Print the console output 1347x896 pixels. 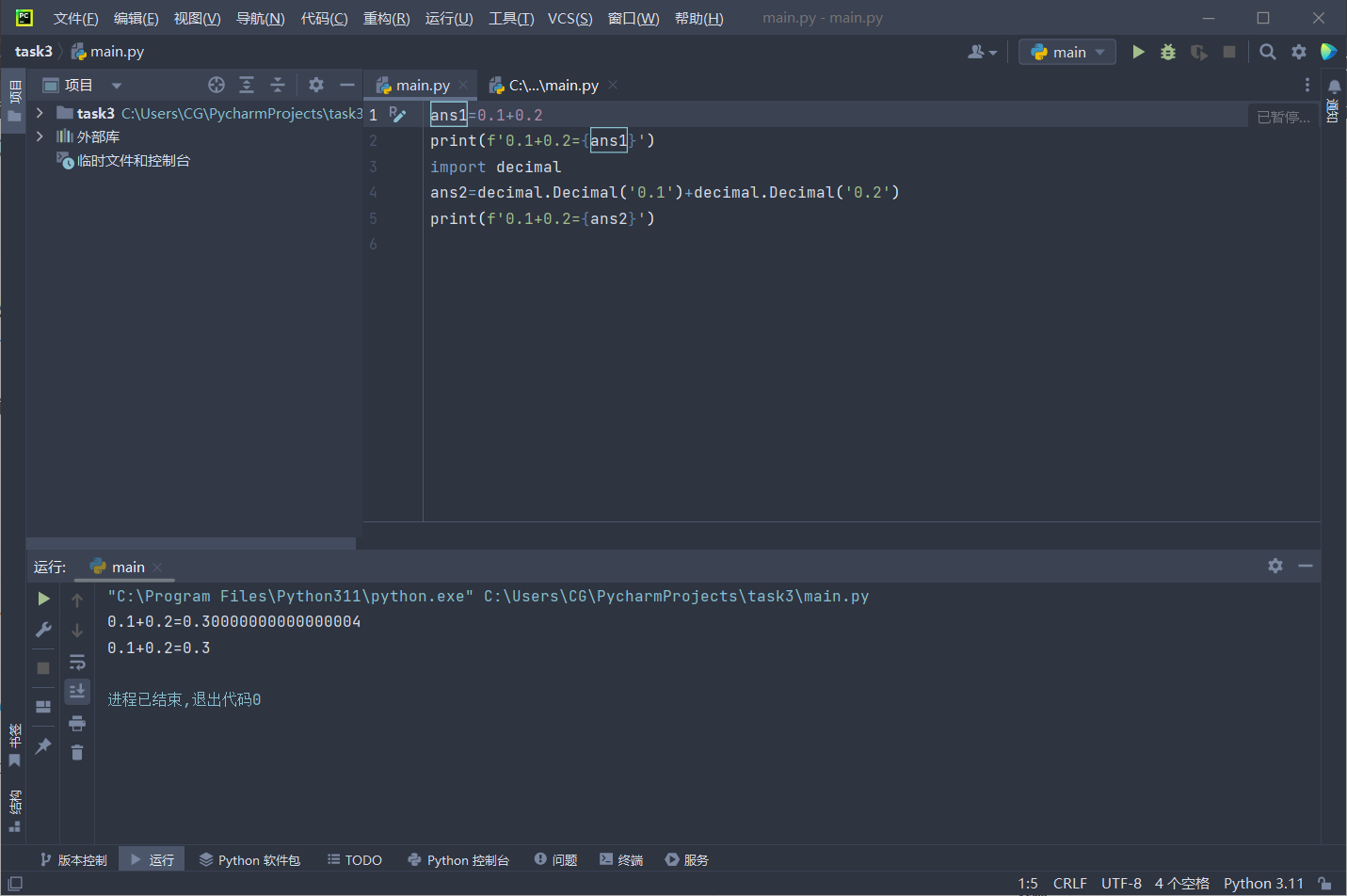(77, 723)
